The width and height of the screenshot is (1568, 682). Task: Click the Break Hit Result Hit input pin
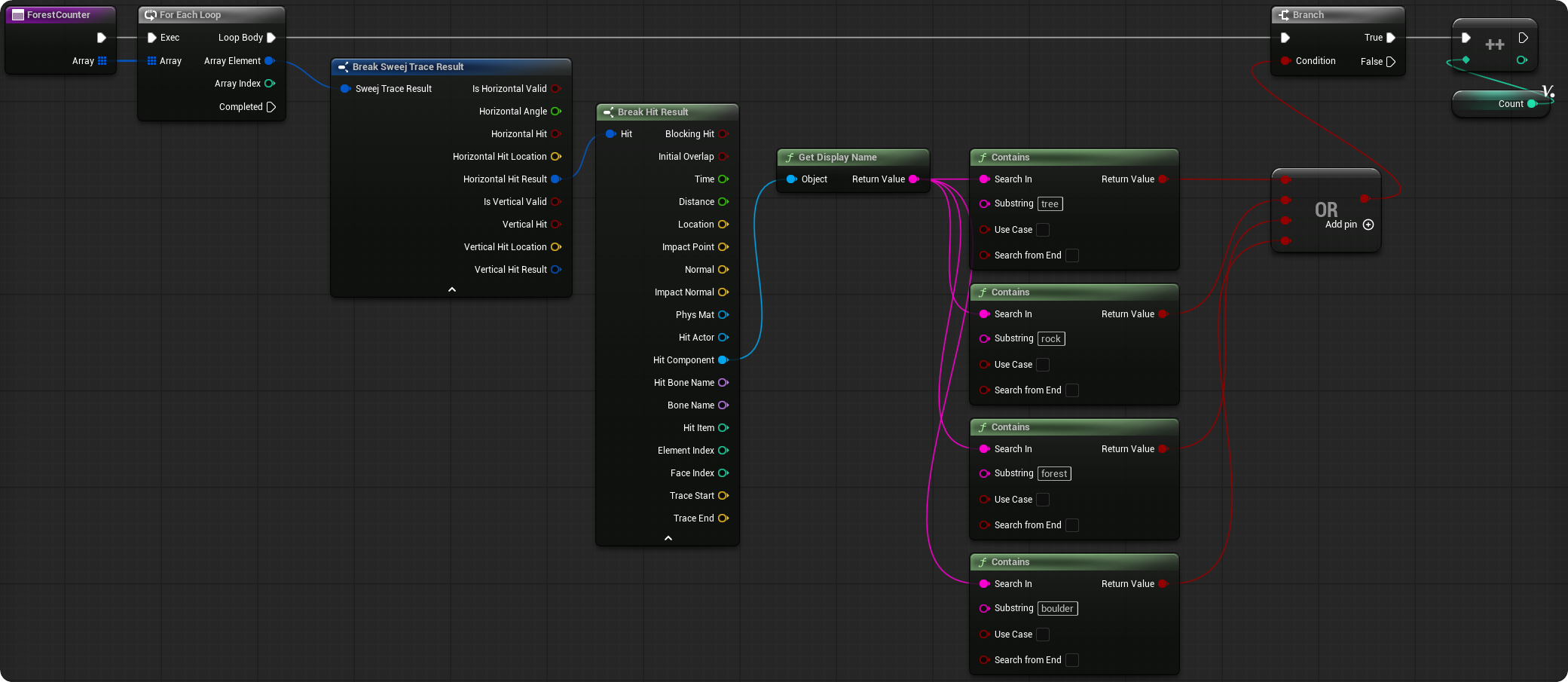tap(610, 134)
